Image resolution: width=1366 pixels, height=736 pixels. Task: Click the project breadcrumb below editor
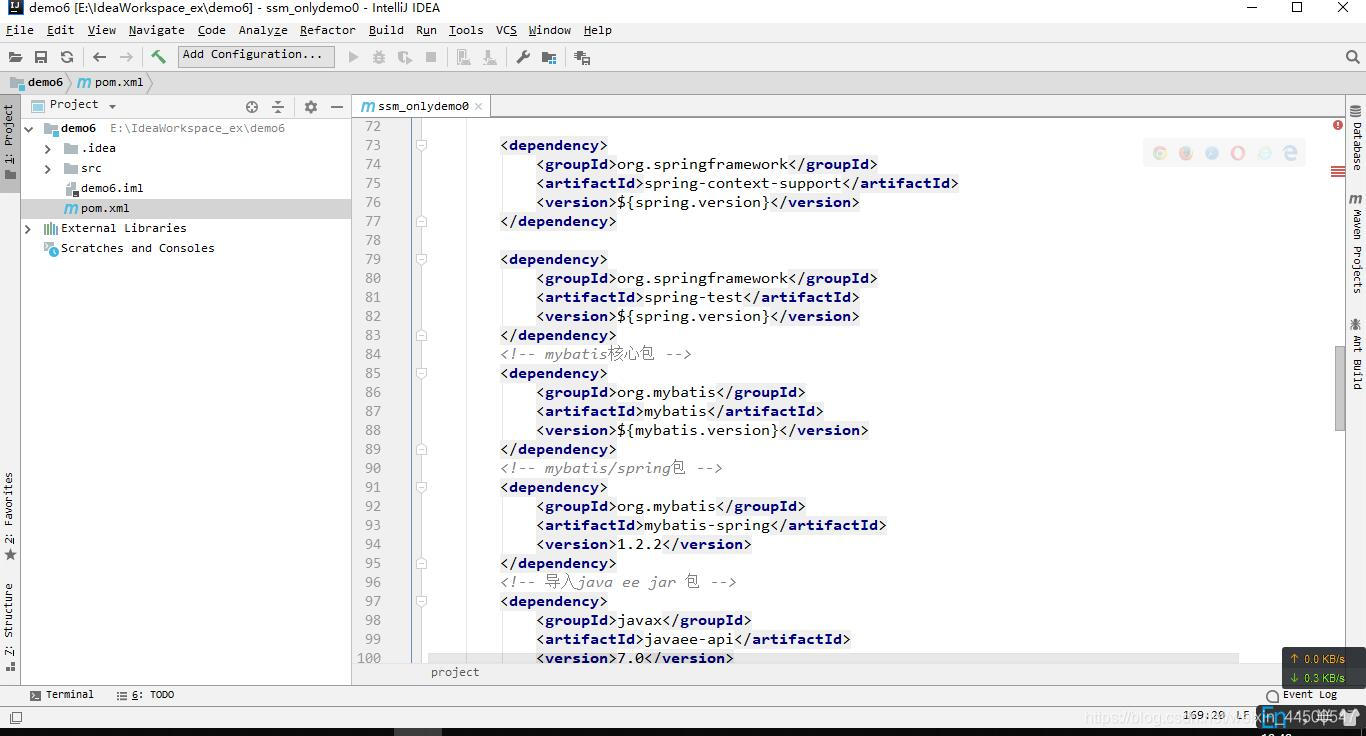(x=455, y=672)
